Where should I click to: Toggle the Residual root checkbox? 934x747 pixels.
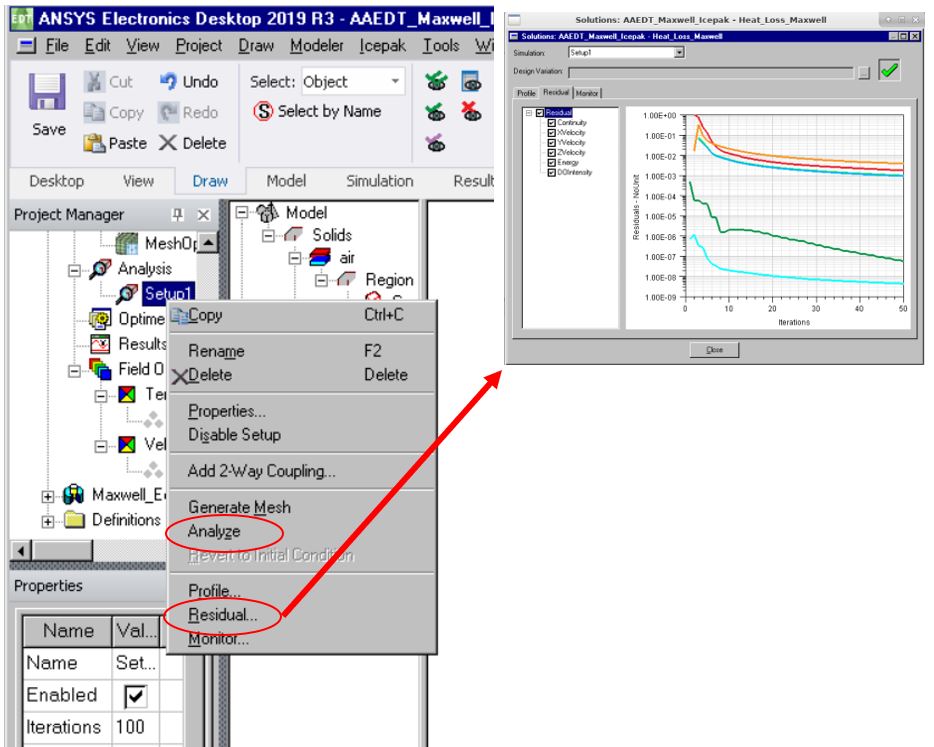[540, 113]
